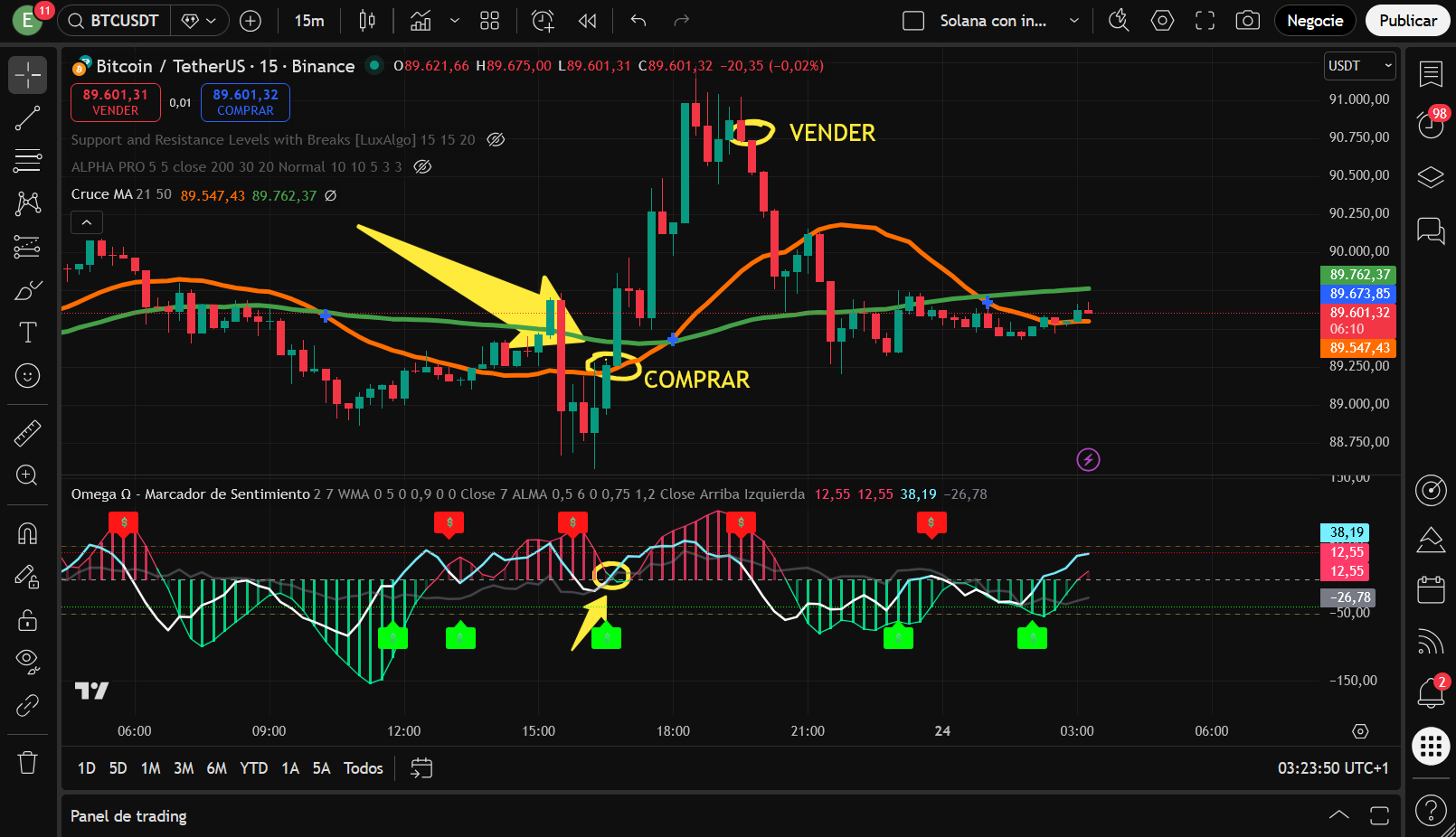Take a chart snapshot with the camera icon

(1247, 20)
